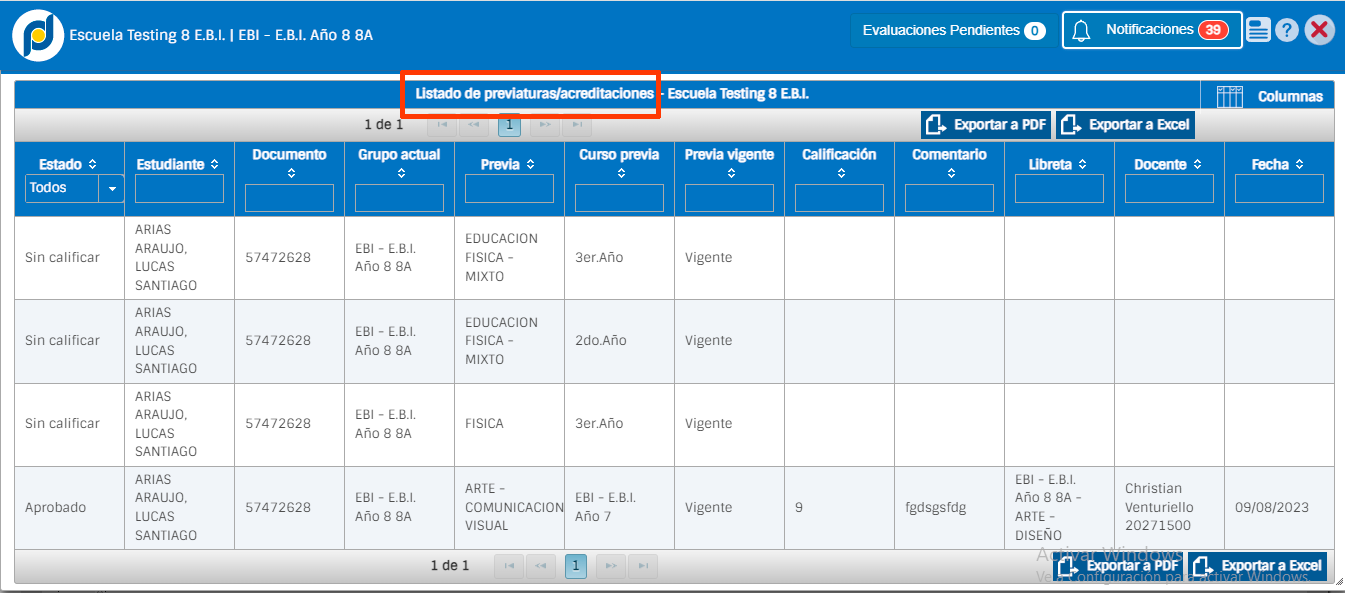This screenshot has height=593, width=1345.
Task: Focus the Previa vigente filter field
Action: 730,197
